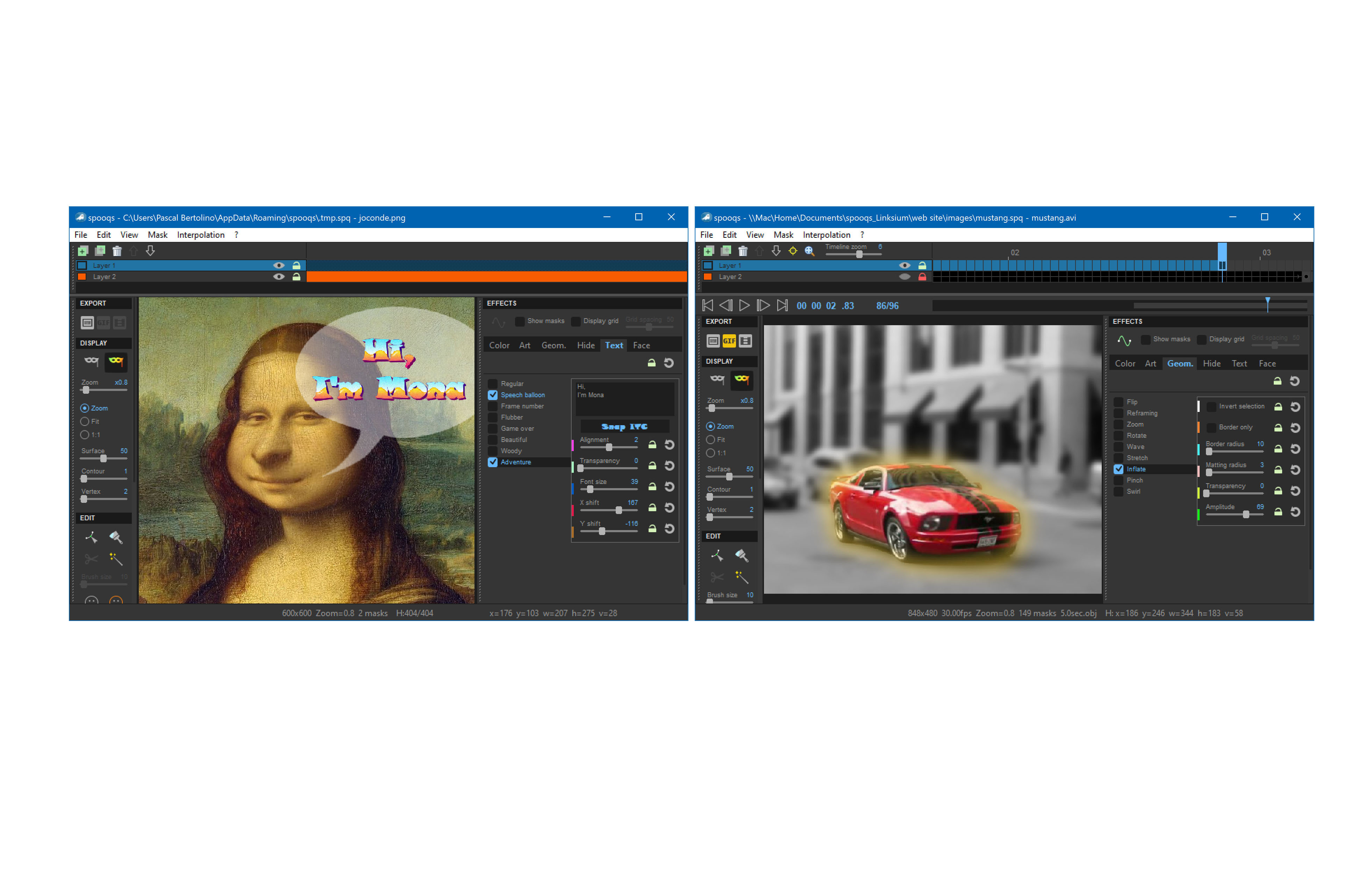Export video filmstrip icon in mustang window
1372x878 pixels.
pyautogui.click(x=745, y=341)
